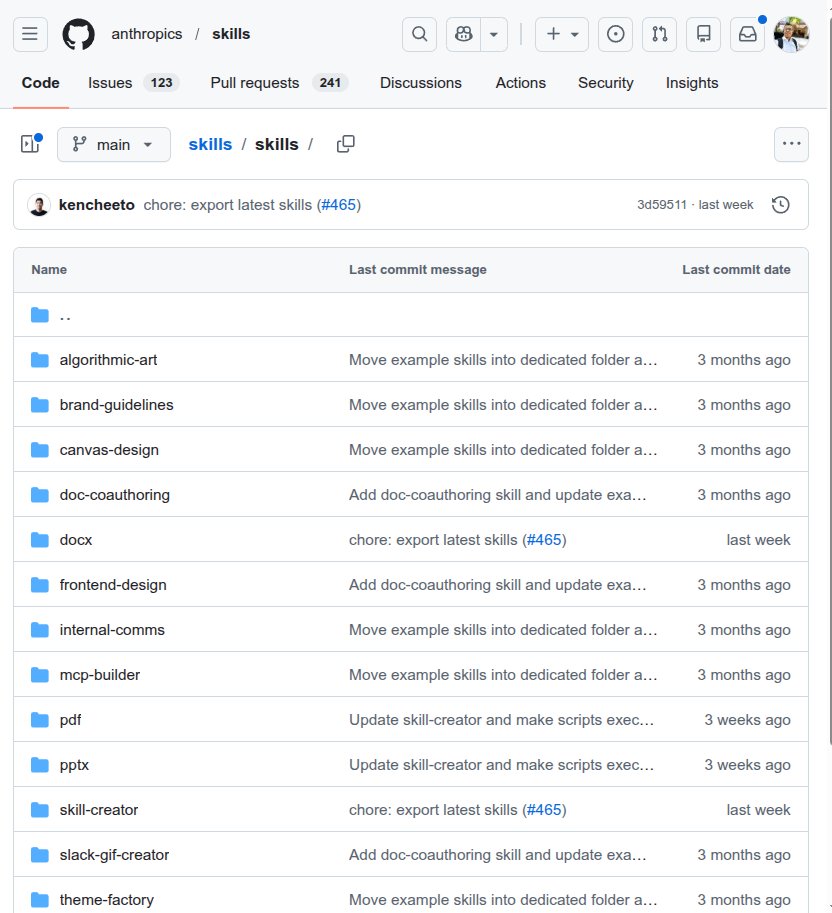Open commit message in doc-coauthoring row

[498, 495]
